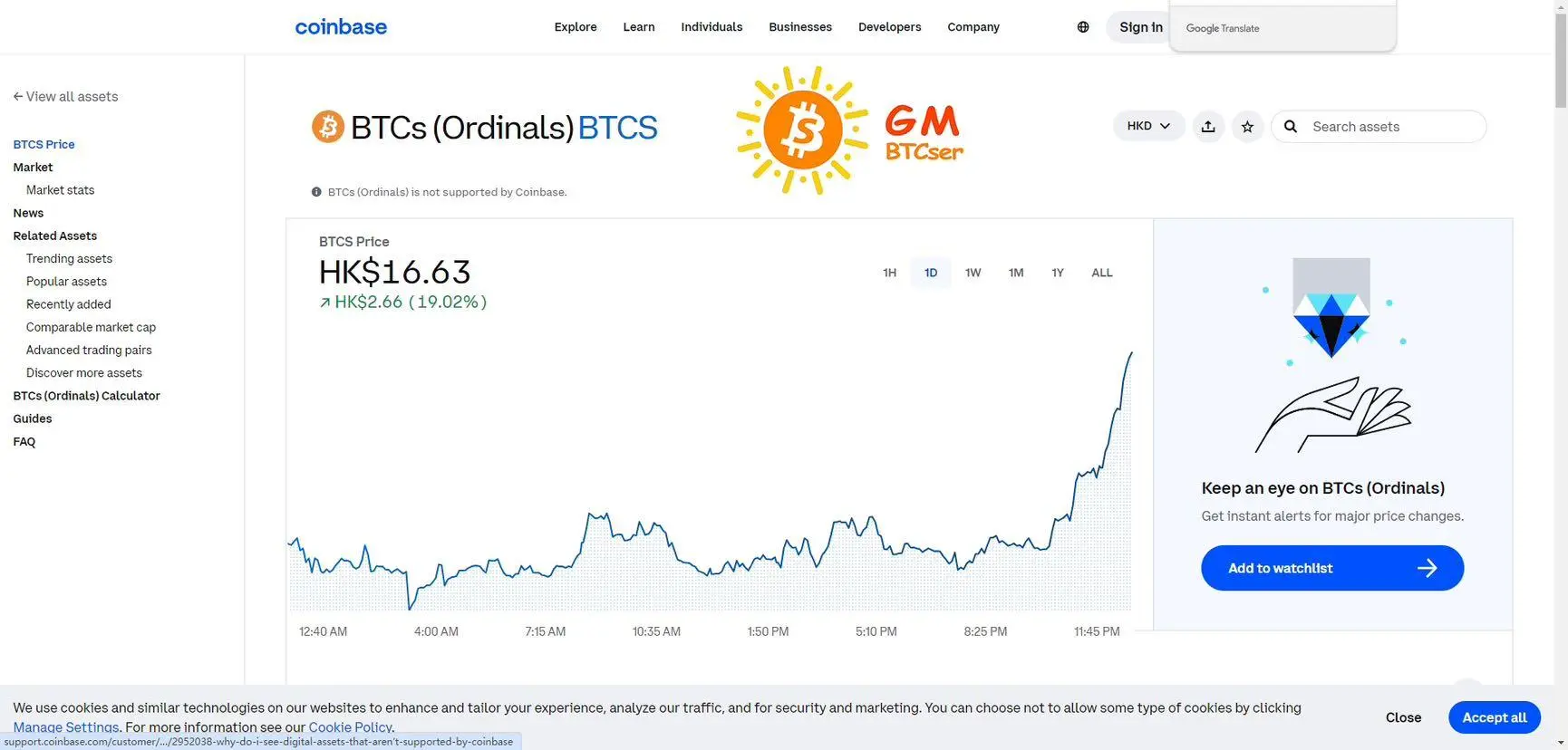
Task: Click the 11:45 PM chart axis label
Action: pos(1097,631)
